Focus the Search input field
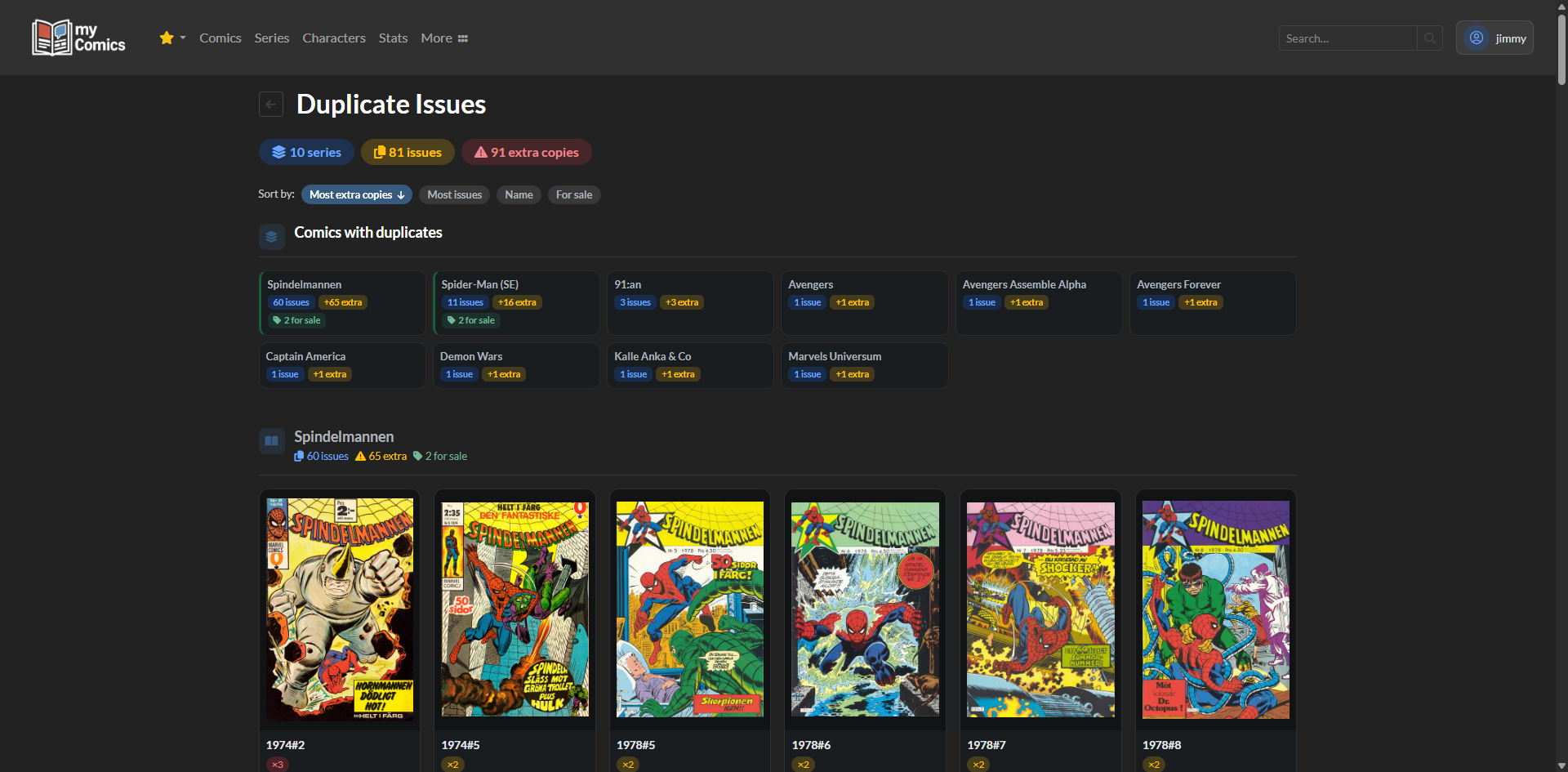The width and height of the screenshot is (1568, 772). (x=1347, y=38)
